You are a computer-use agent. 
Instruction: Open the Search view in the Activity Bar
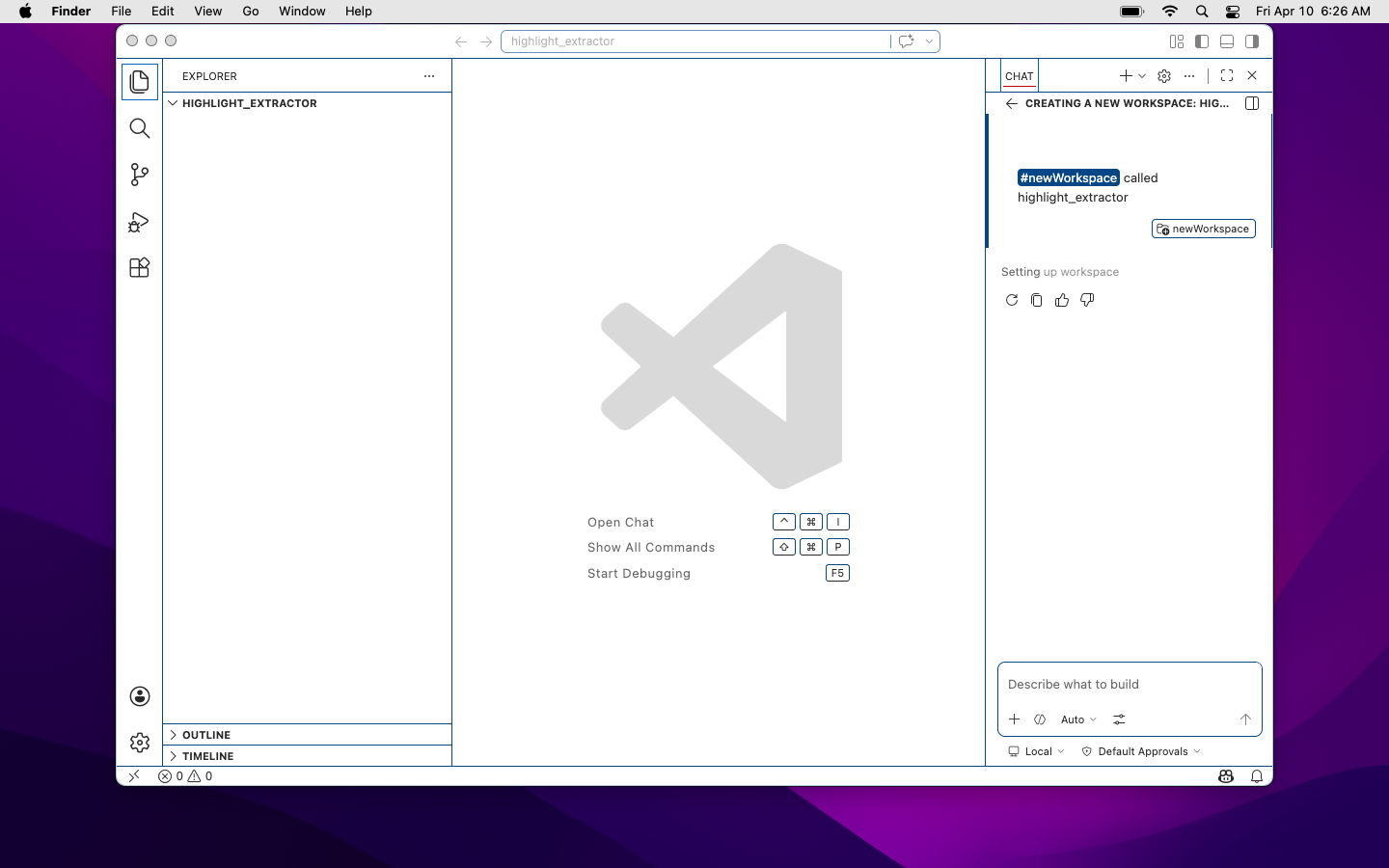point(139,128)
